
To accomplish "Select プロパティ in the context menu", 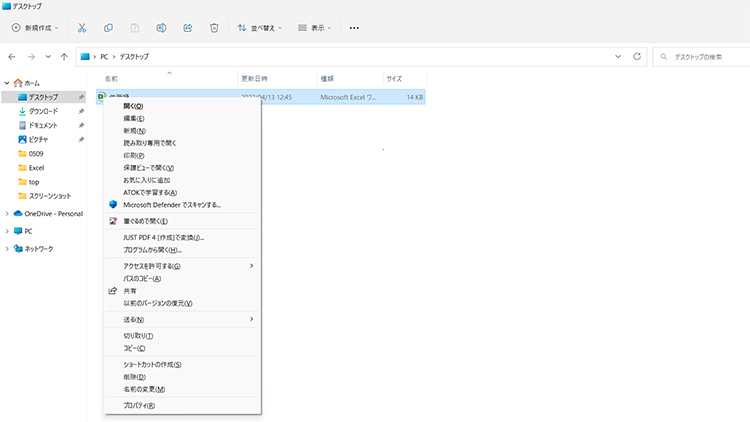I will point(139,406).
